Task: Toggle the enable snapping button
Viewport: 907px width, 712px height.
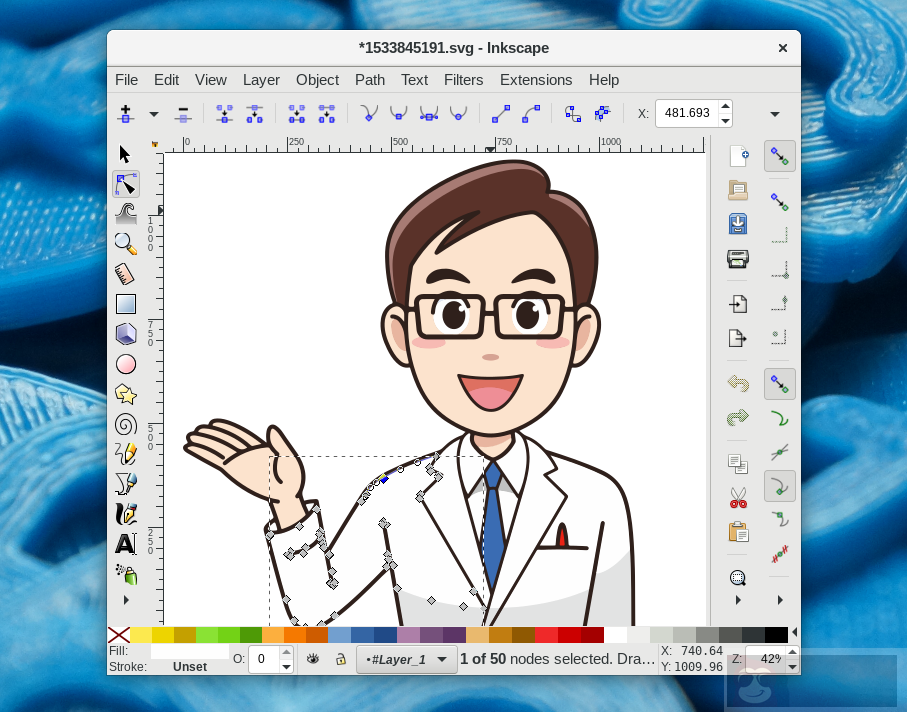Action: click(780, 156)
